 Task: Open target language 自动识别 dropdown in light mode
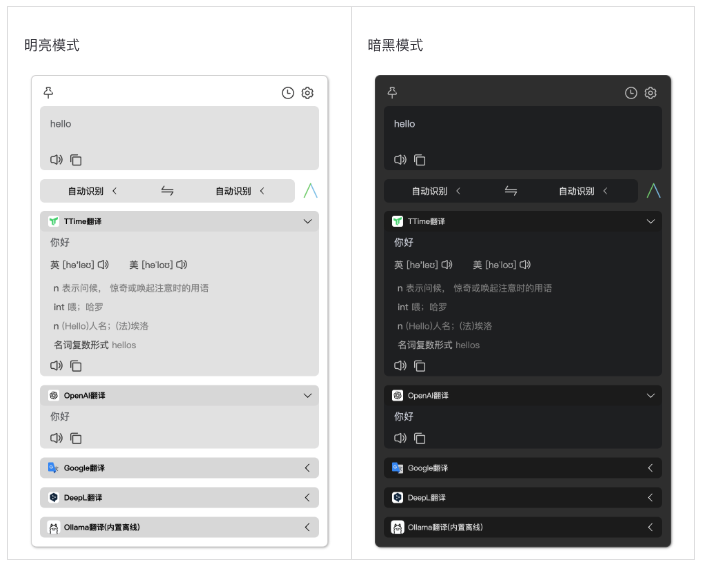240,191
